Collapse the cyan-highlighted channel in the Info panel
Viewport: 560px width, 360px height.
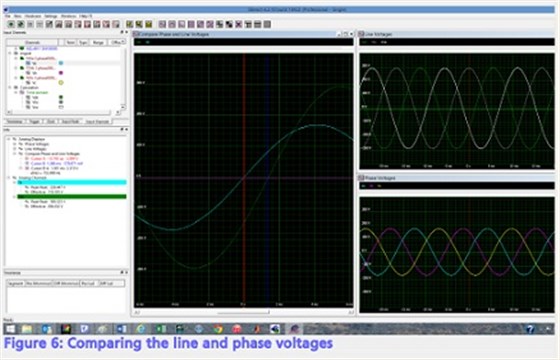[15, 182]
